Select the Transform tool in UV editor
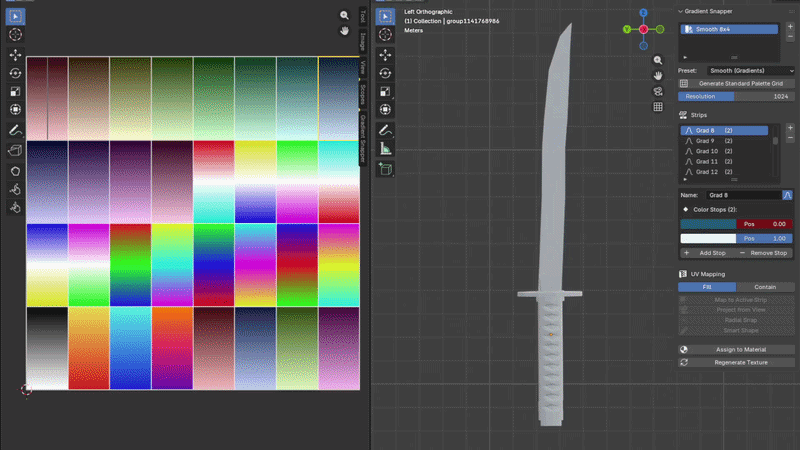 (x=15, y=110)
